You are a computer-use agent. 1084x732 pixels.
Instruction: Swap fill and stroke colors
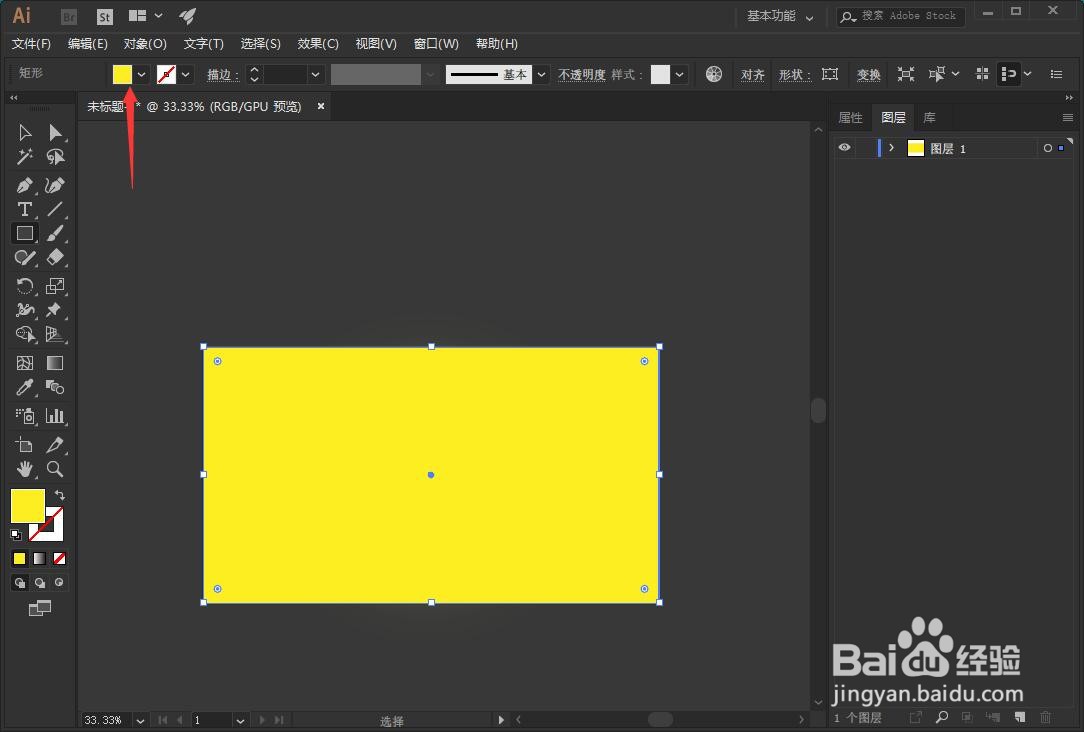59,495
